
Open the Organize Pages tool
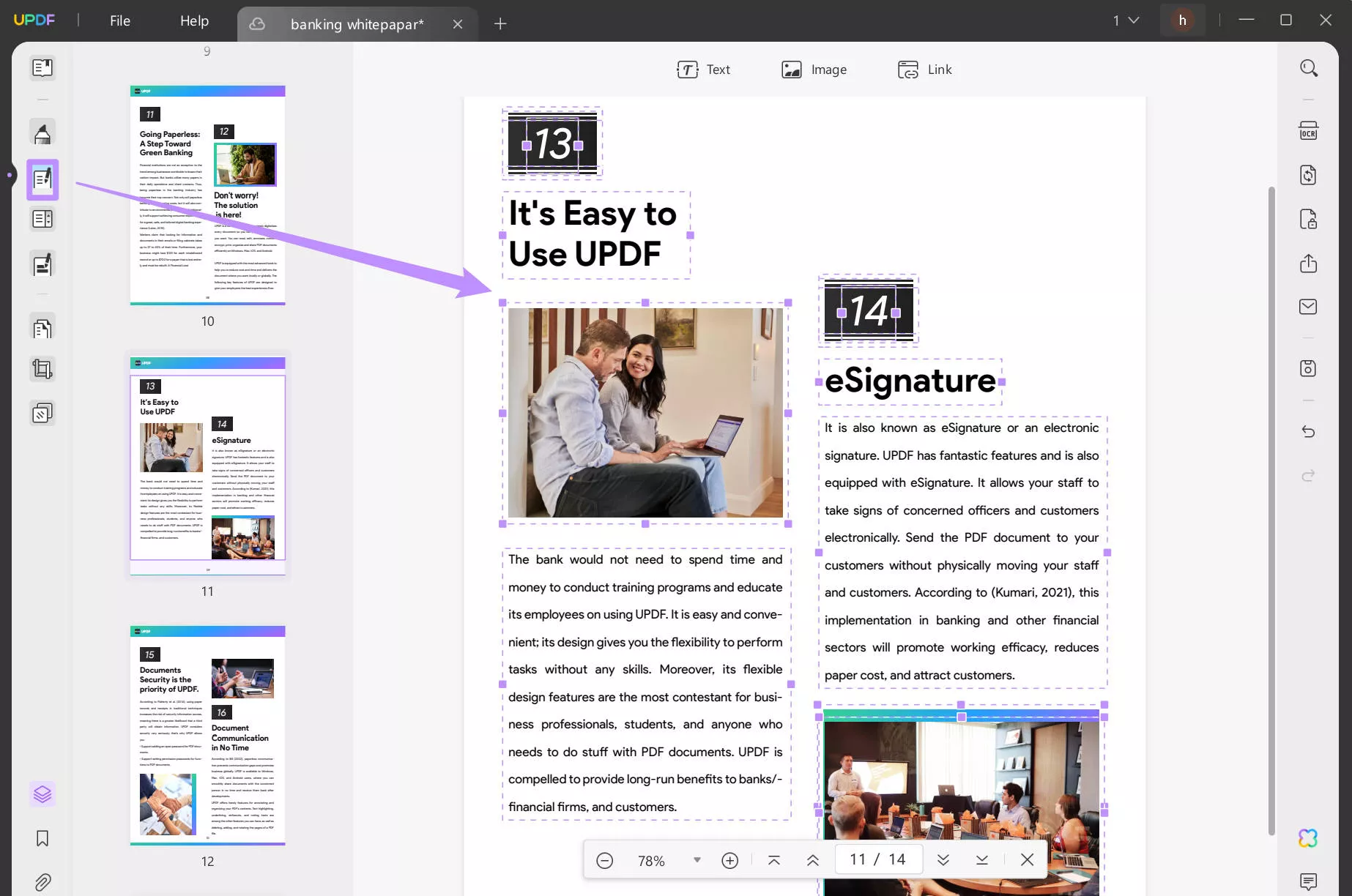click(42, 329)
